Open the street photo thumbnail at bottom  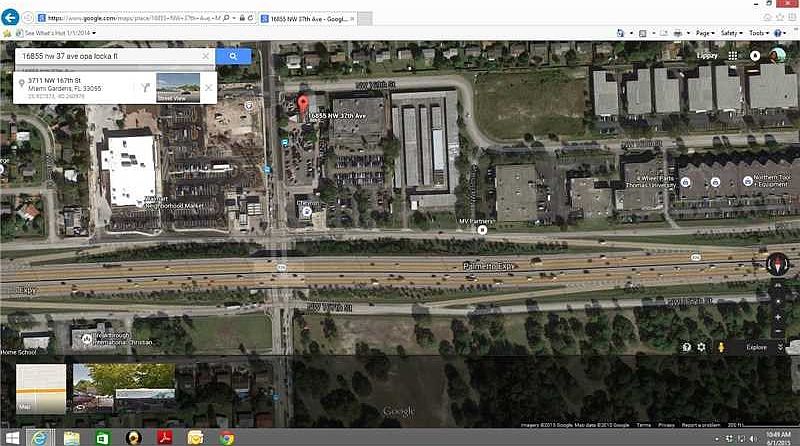123,388
